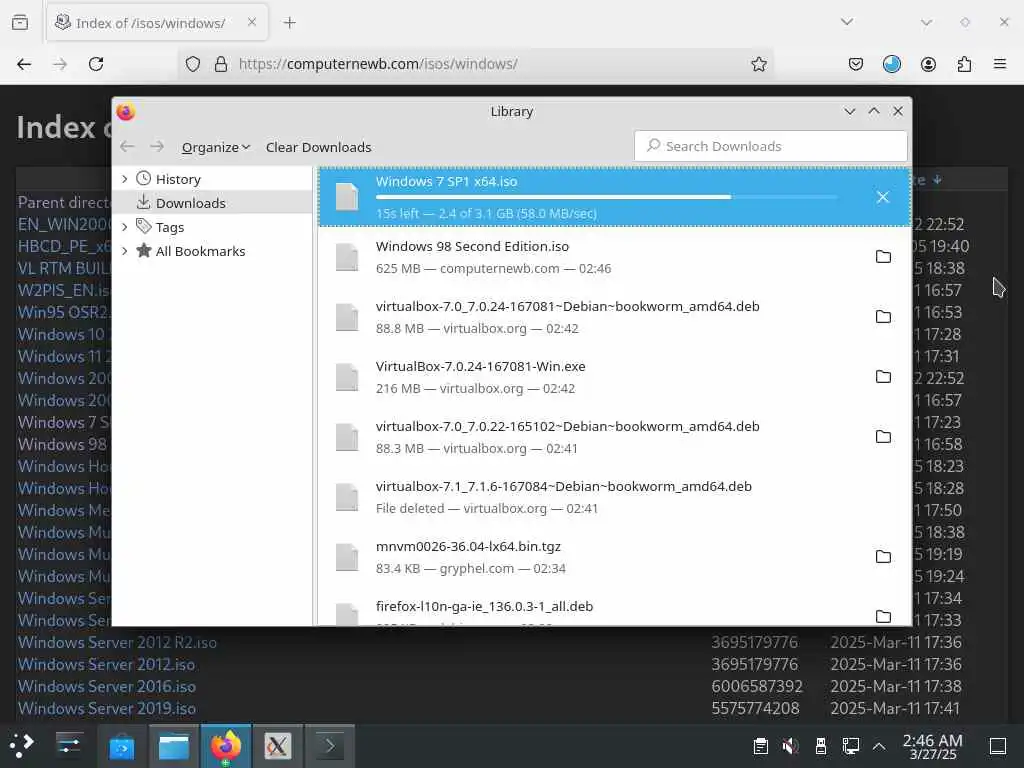Open folder for mnvm0026-36.04-lx64.bin.tgz

coord(883,557)
